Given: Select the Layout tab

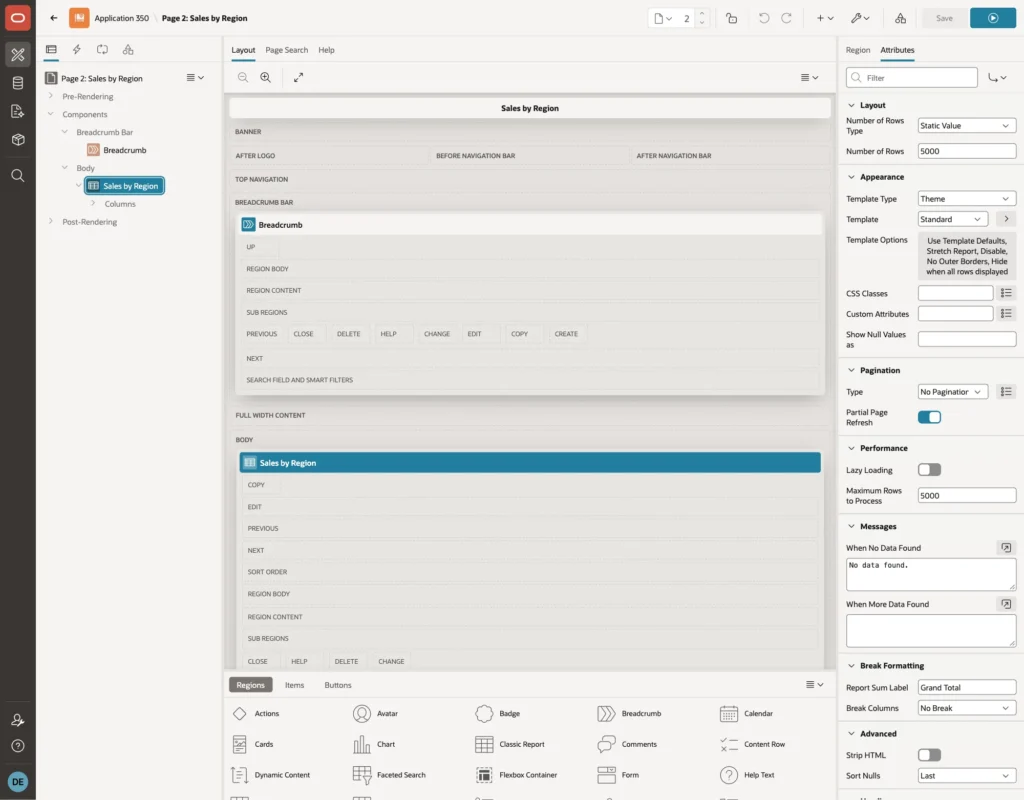Looking at the screenshot, I should [x=243, y=50].
